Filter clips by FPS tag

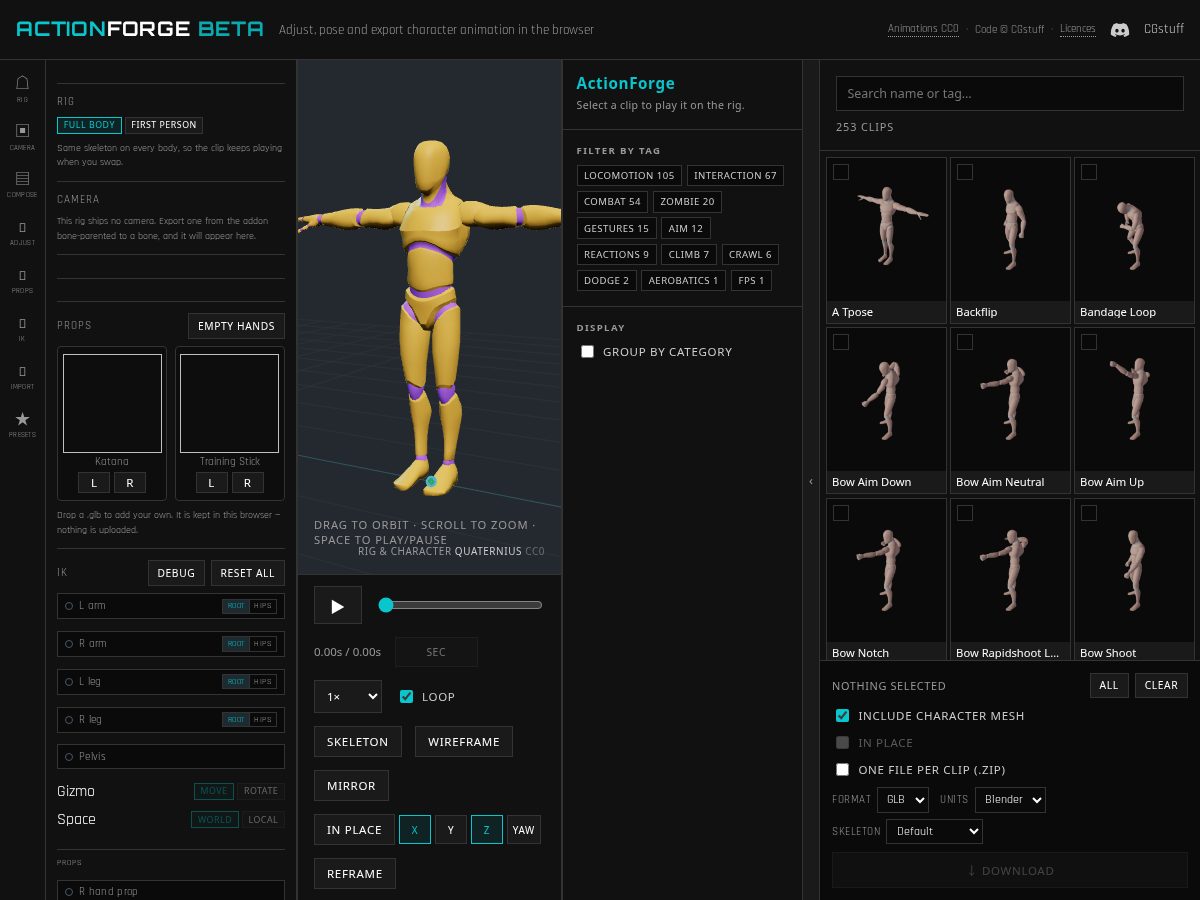(x=751, y=280)
